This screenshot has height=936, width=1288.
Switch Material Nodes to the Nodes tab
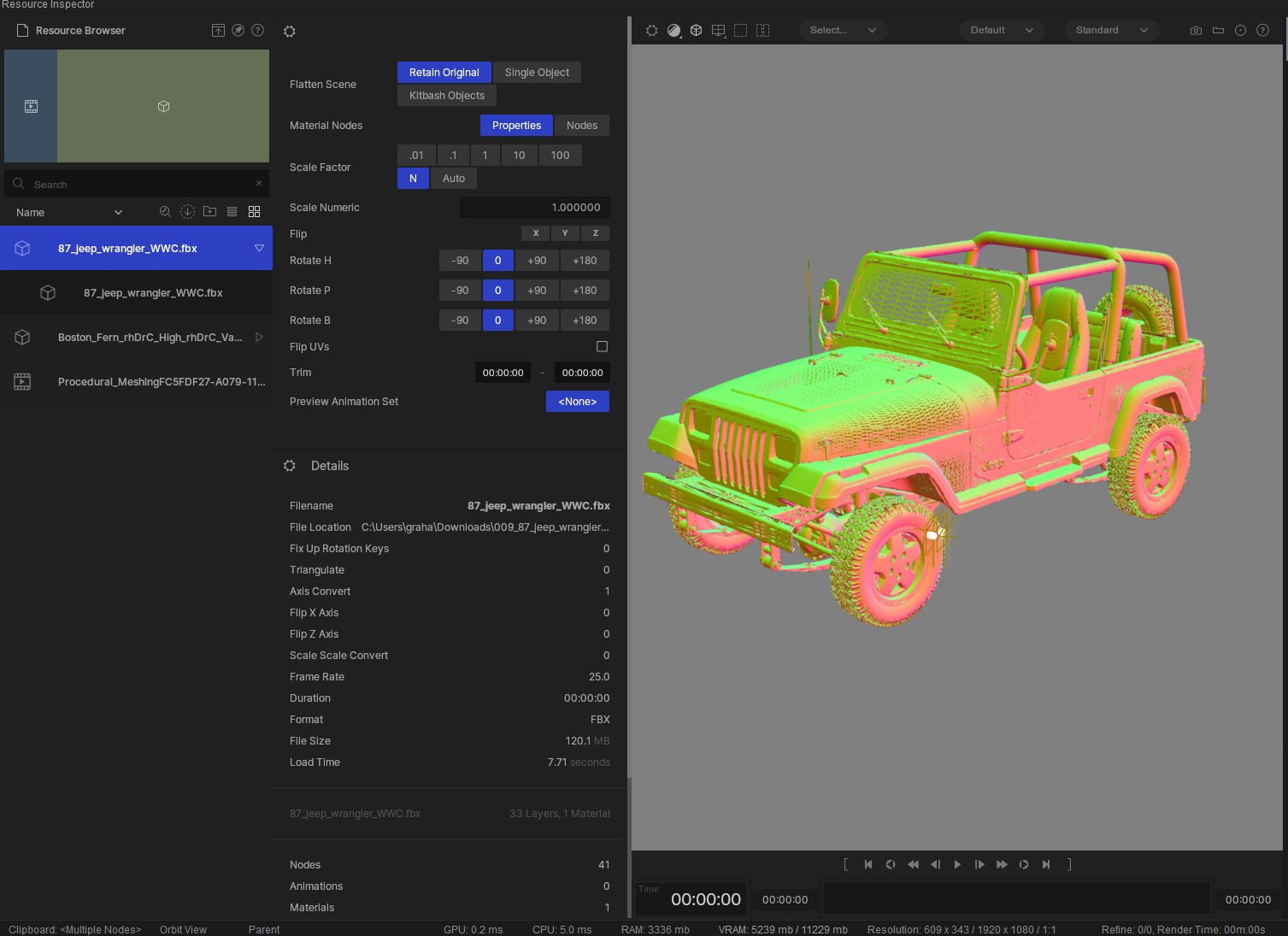point(582,125)
